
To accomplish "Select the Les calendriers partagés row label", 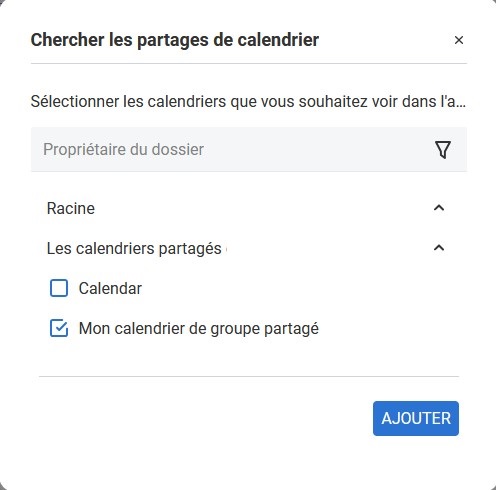I will tap(134, 249).
